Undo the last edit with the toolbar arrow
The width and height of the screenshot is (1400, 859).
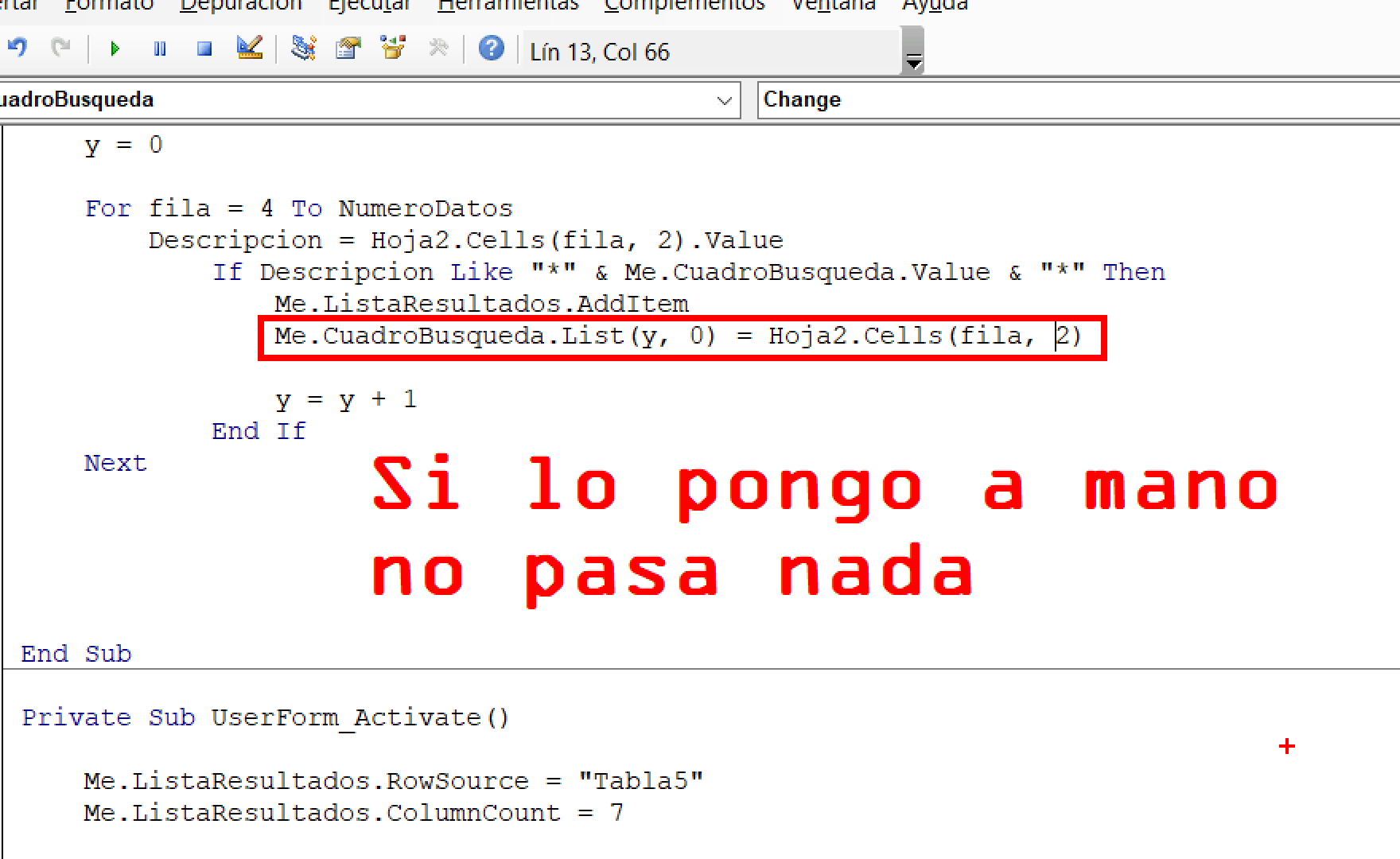[x=17, y=49]
